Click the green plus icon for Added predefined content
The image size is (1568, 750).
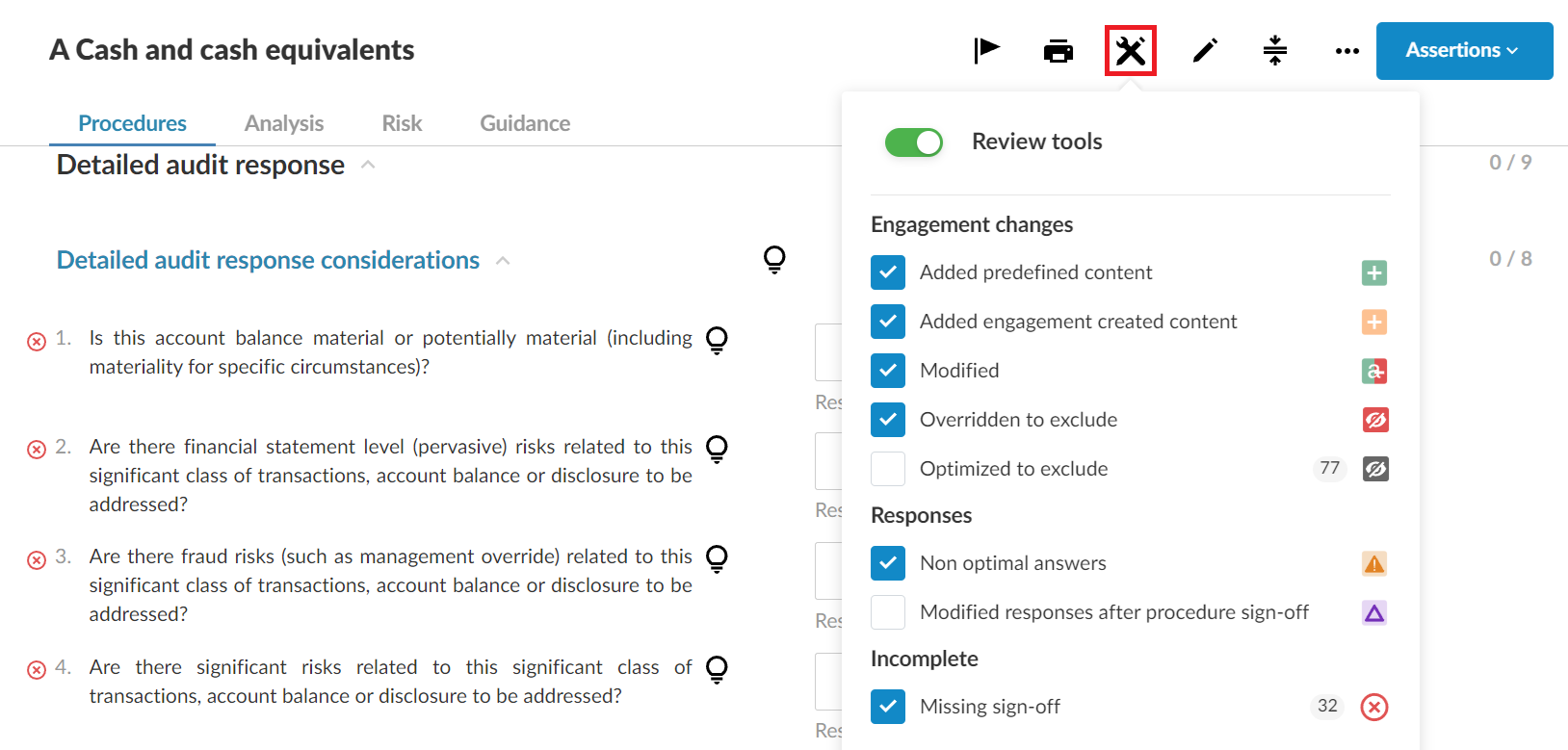[1374, 272]
